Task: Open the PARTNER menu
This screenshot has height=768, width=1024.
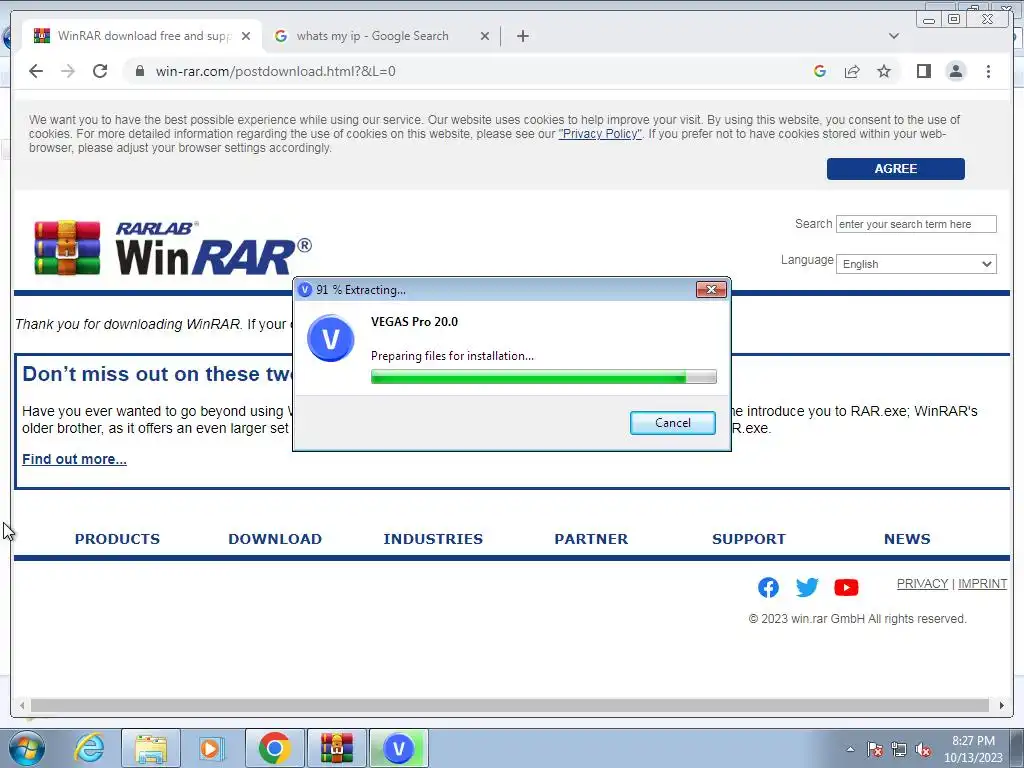Action: point(591,539)
